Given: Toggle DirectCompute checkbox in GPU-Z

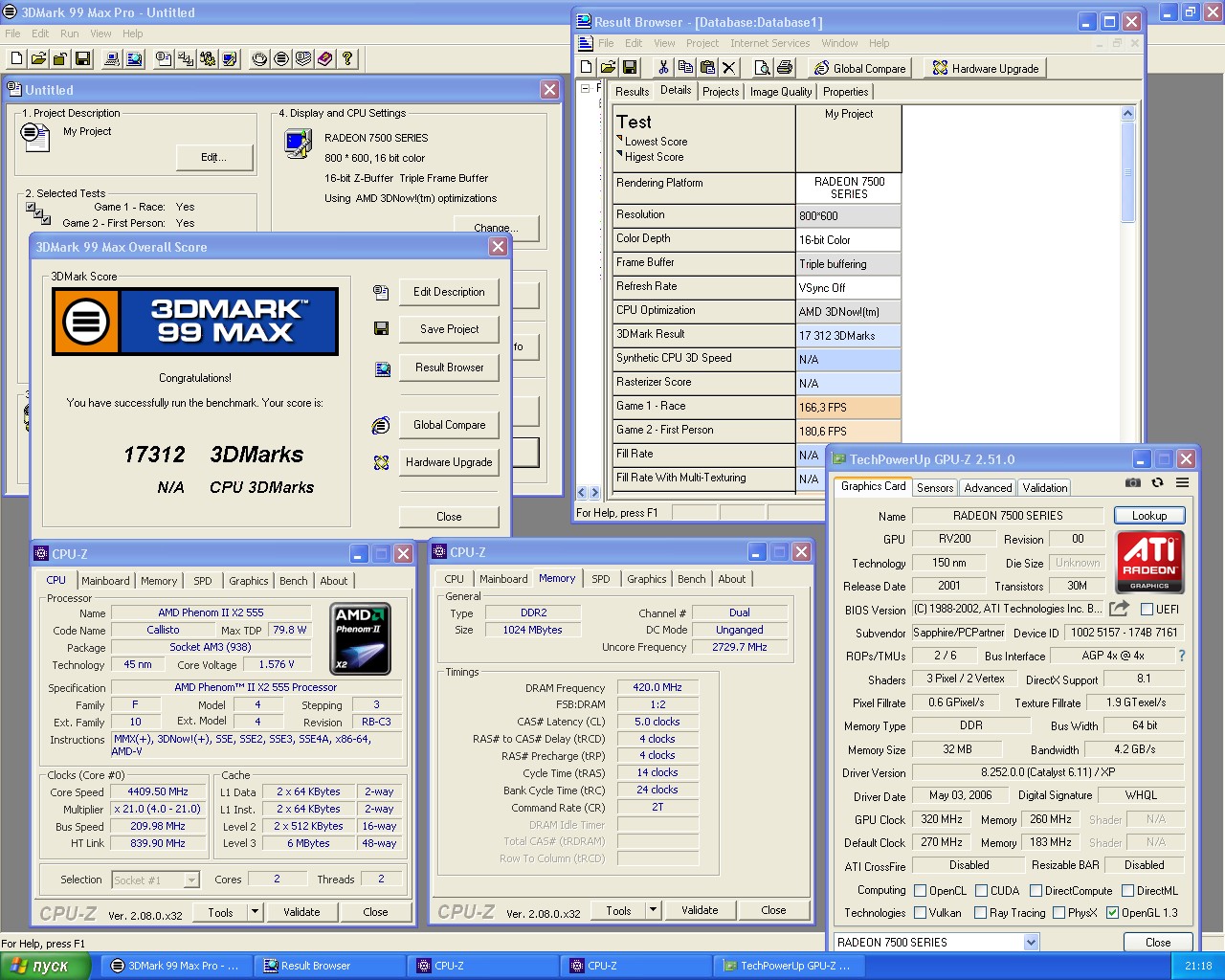Looking at the screenshot, I should click(1036, 891).
